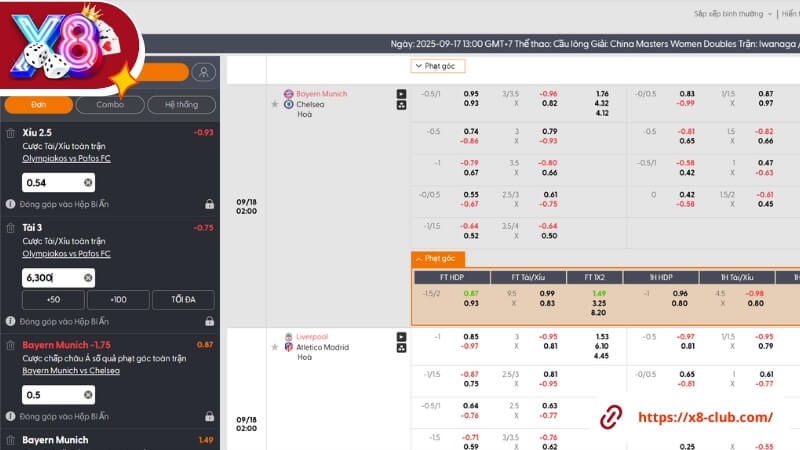Open Bayern Munich vs Chelsea match link

71,371
